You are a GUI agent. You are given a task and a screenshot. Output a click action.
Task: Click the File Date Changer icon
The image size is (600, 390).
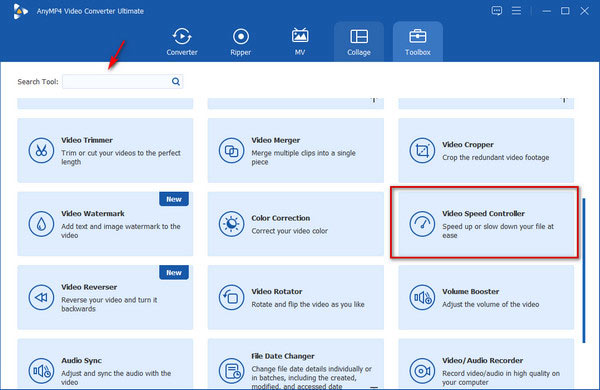(232, 371)
